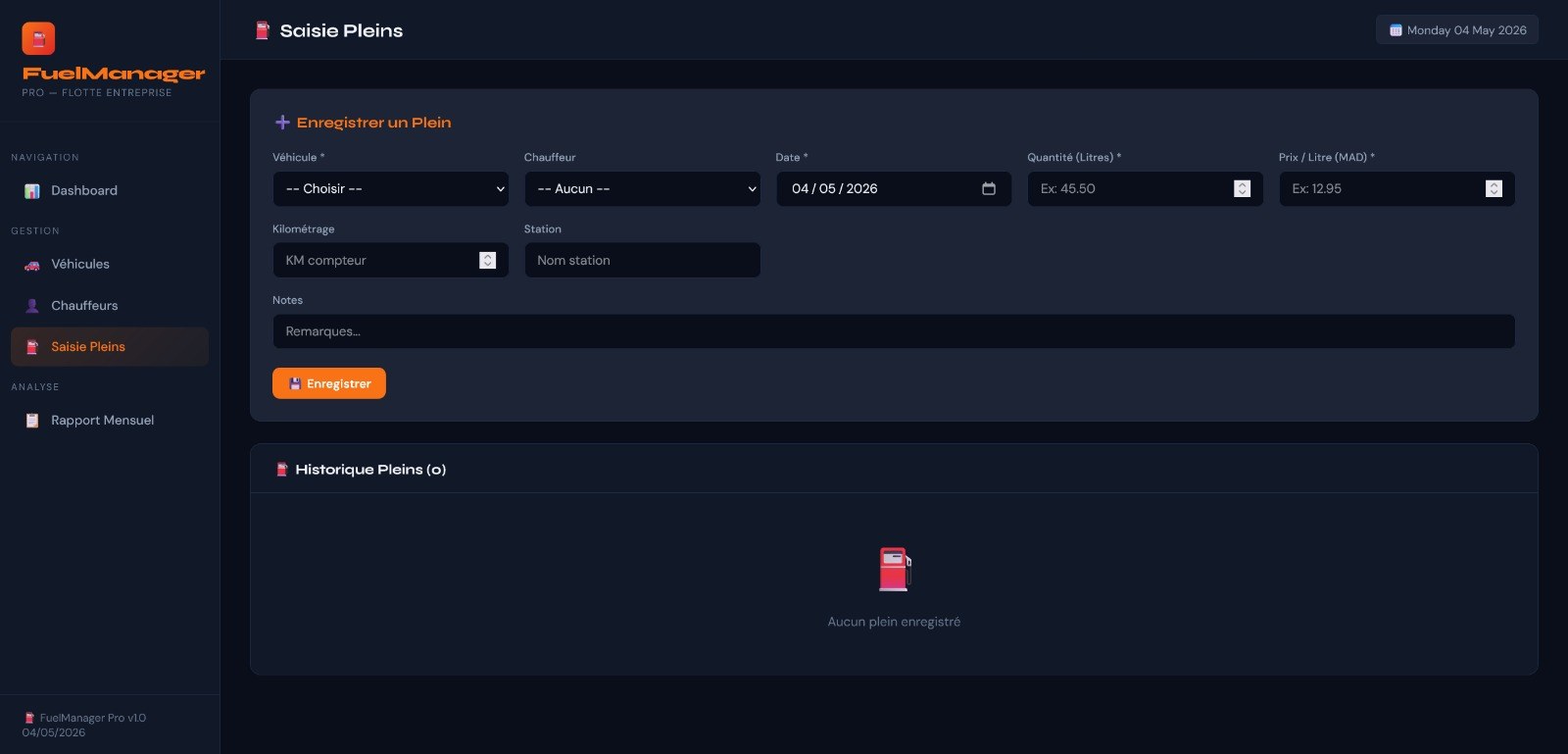Image resolution: width=1568 pixels, height=754 pixels.
Task: Click the plus icon beside Enregistrer un Plein
Action: coord(282,123)
